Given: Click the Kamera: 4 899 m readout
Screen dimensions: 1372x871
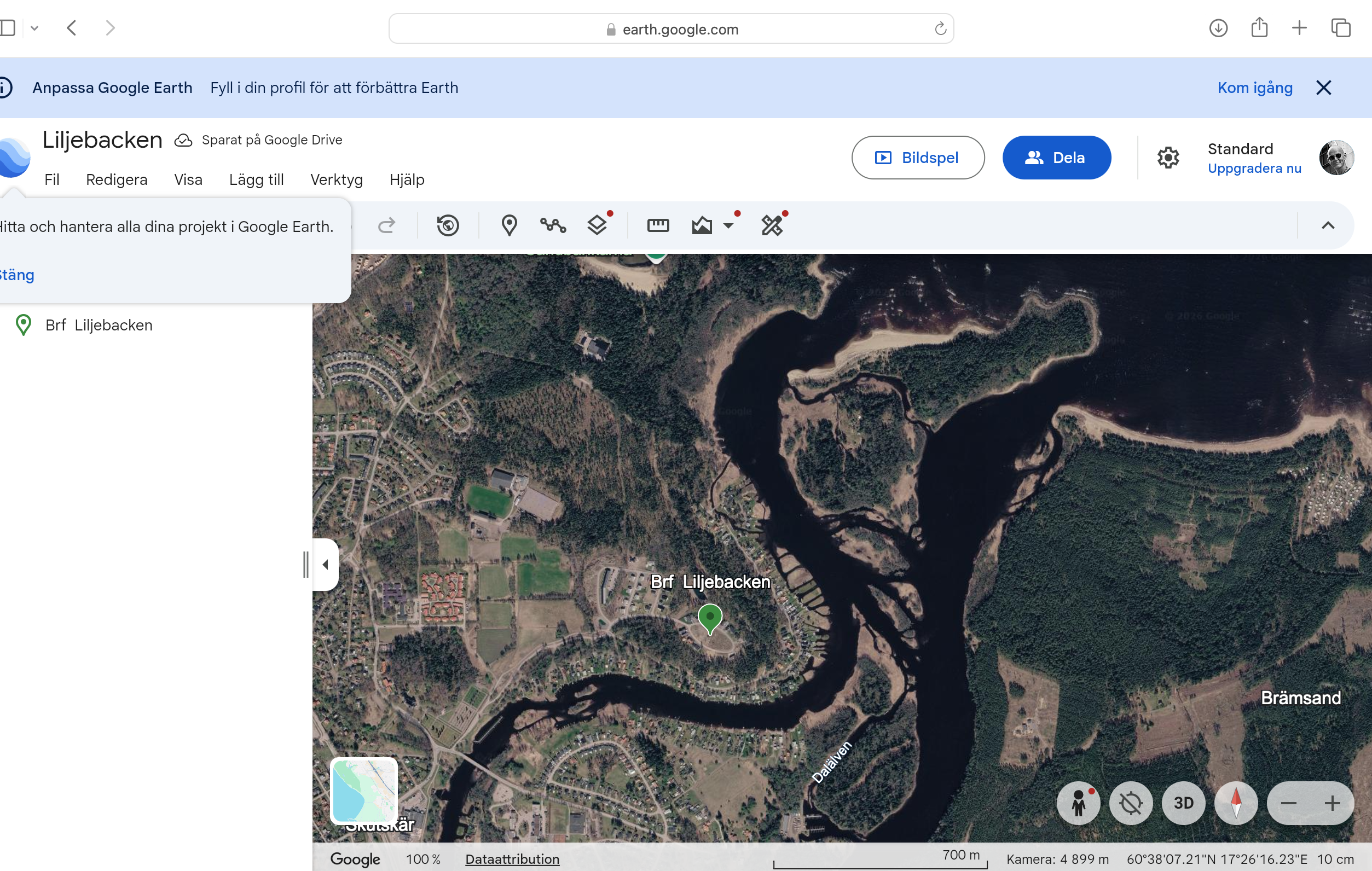Looking at the screenshot, I should click(x=1057, y=859).
